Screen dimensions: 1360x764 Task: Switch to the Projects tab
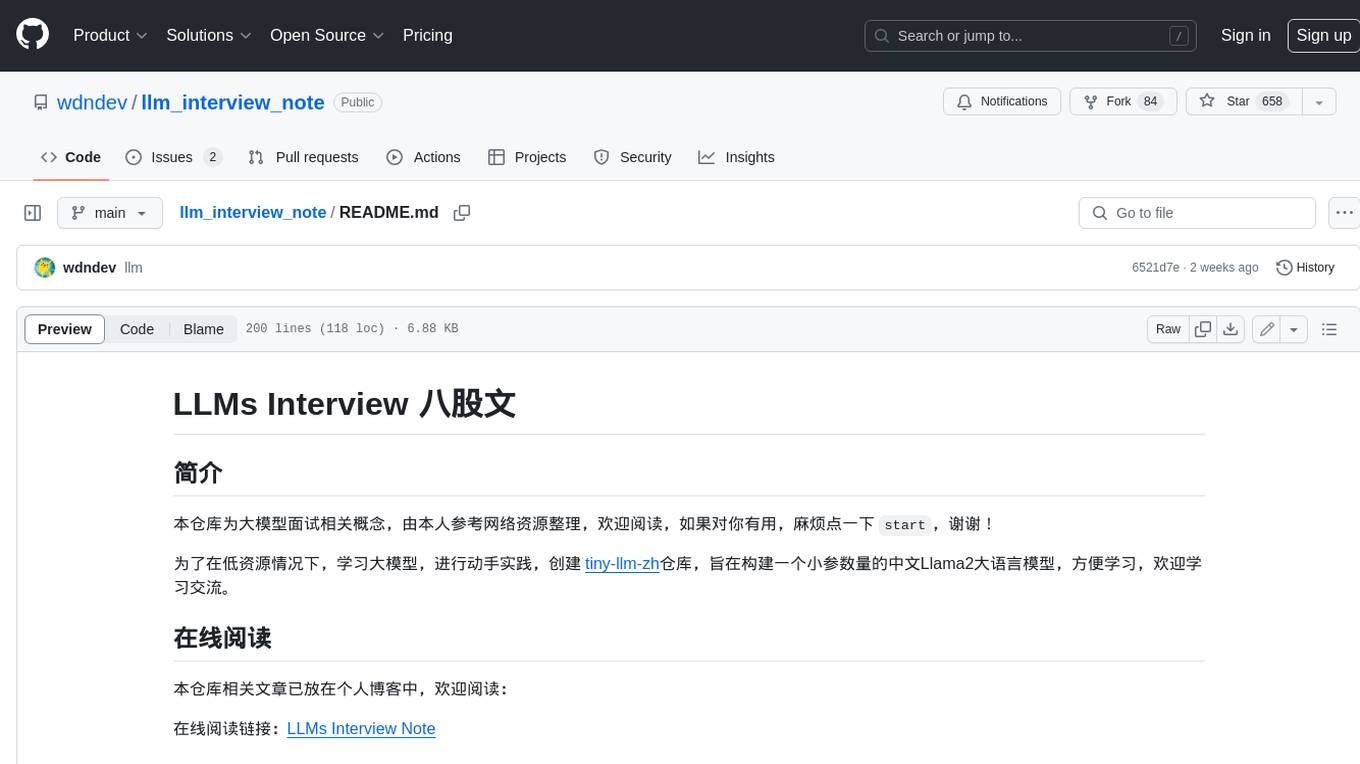pos(527,157)
